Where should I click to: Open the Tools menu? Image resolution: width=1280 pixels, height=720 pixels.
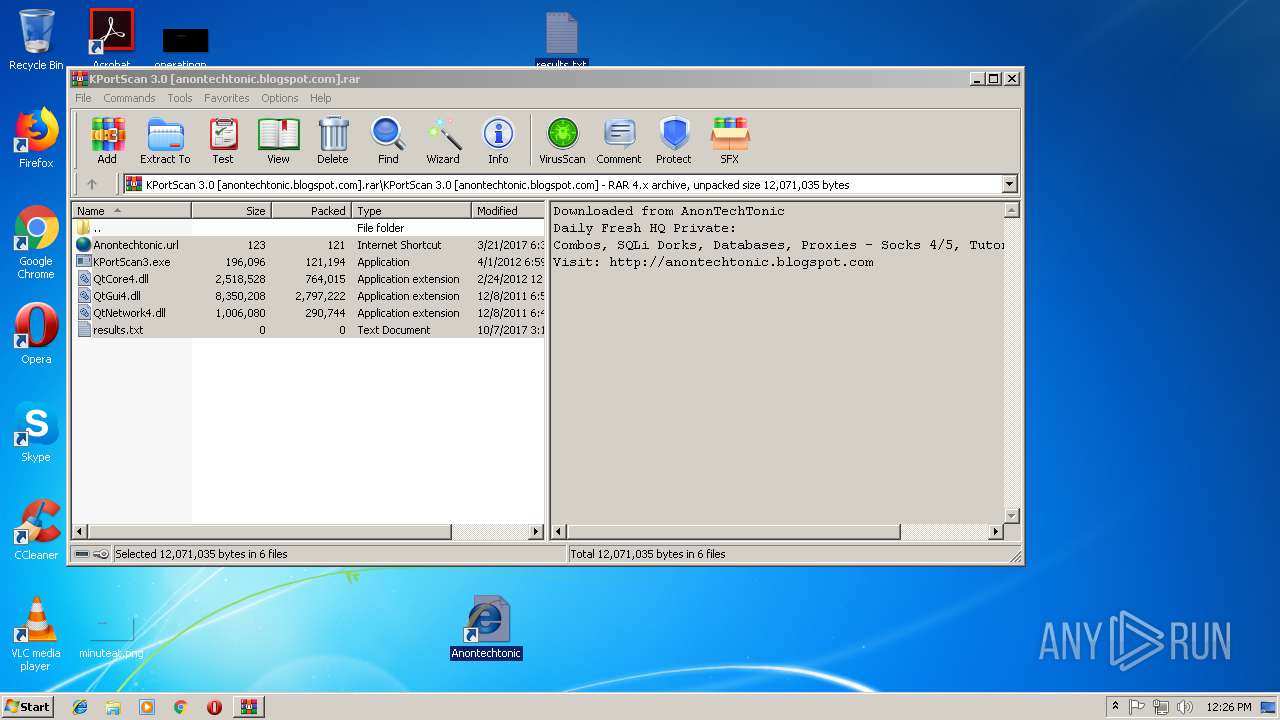click(x=180, y=98)
